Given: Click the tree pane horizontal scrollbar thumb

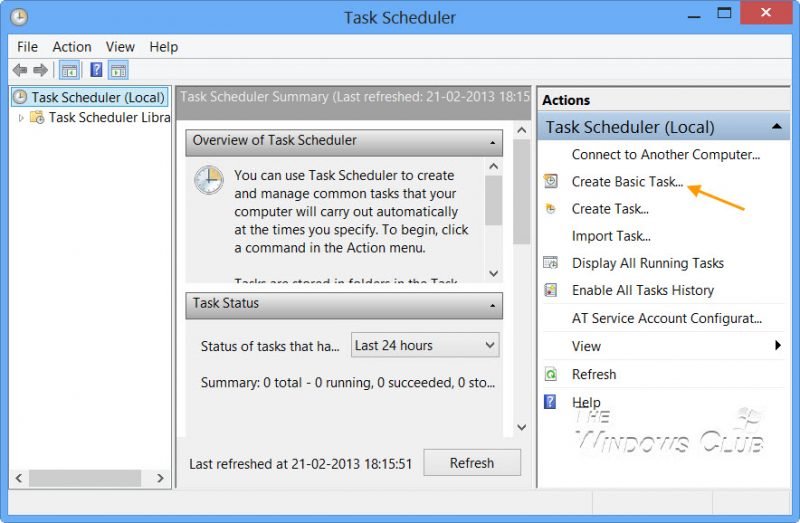Looking at the screenshot, I should 85,478.
